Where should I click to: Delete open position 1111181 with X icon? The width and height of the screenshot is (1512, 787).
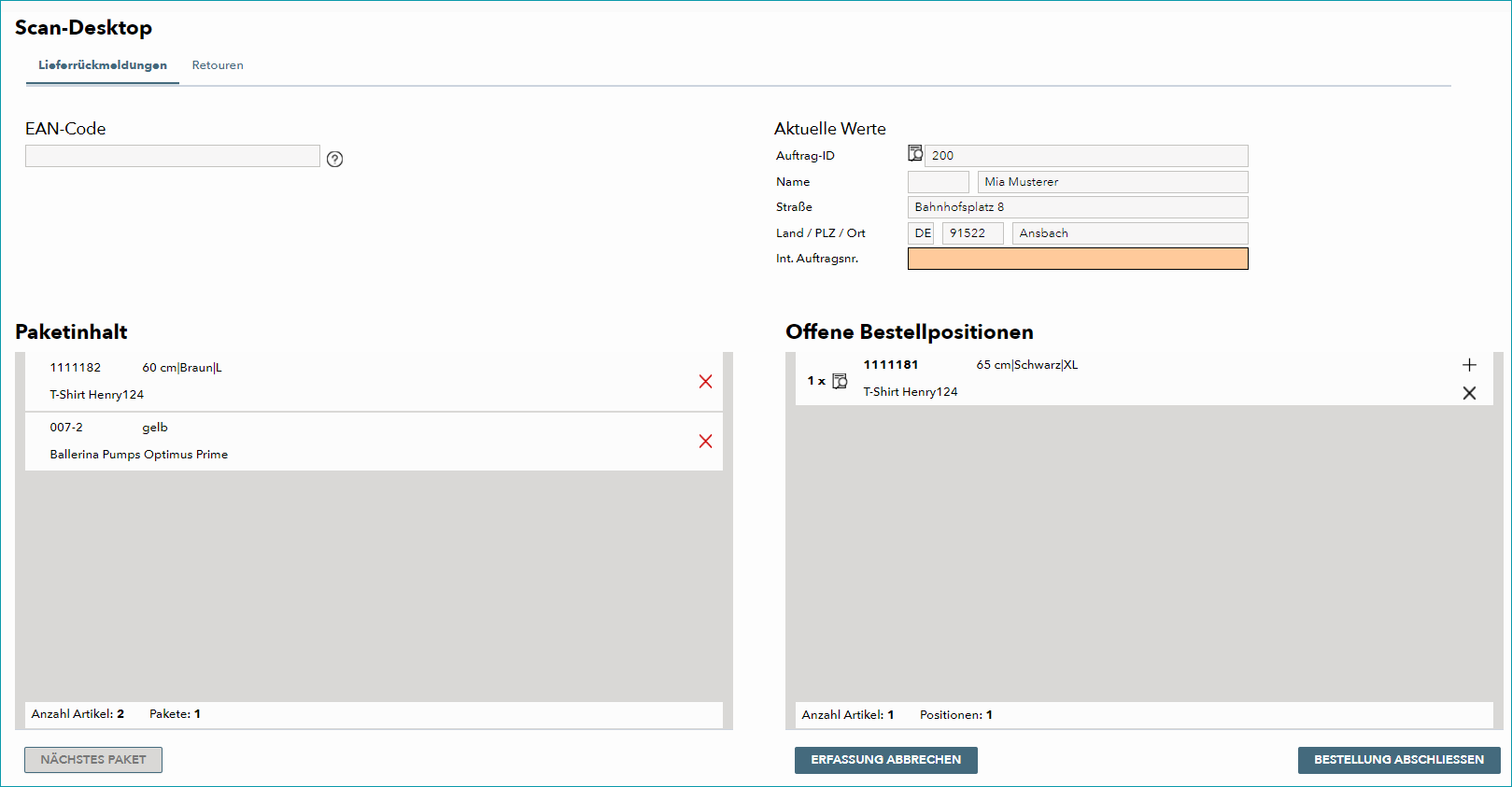1469,393
